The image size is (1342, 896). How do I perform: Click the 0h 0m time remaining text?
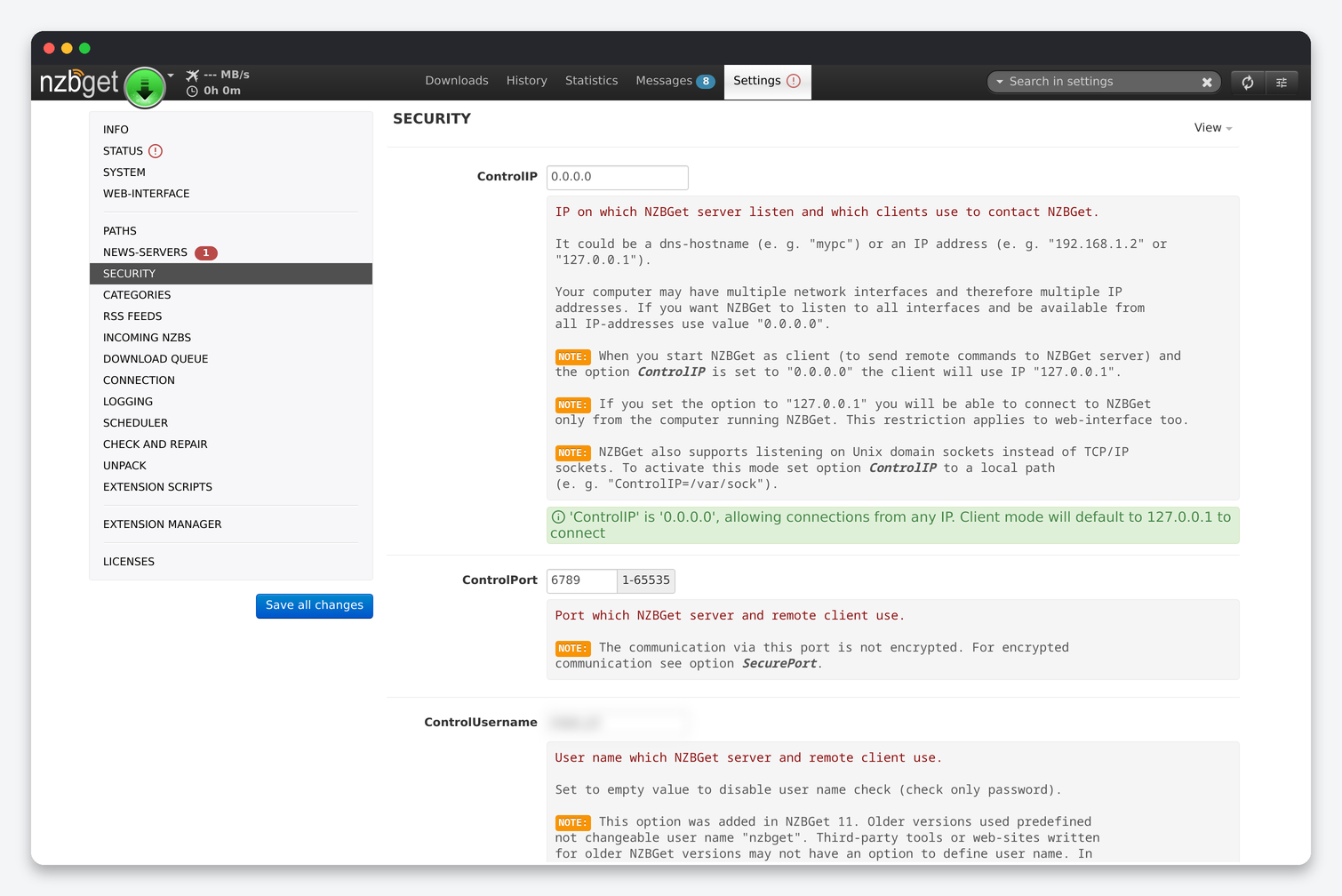tap(222, 91)
